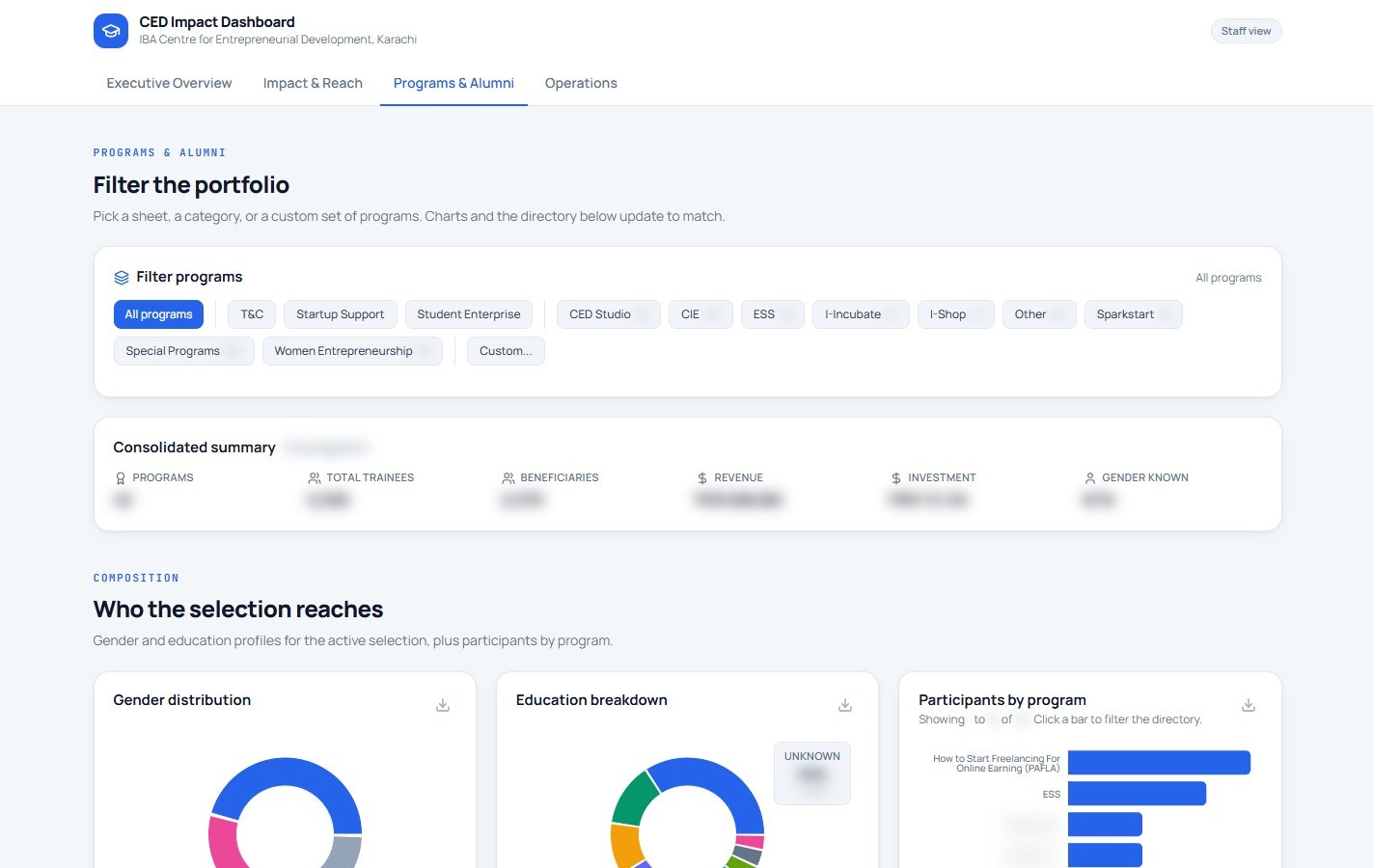Screen dimensions: 1373x868
Task: Click the UNKNOWN education legend box
Action: 812,773
